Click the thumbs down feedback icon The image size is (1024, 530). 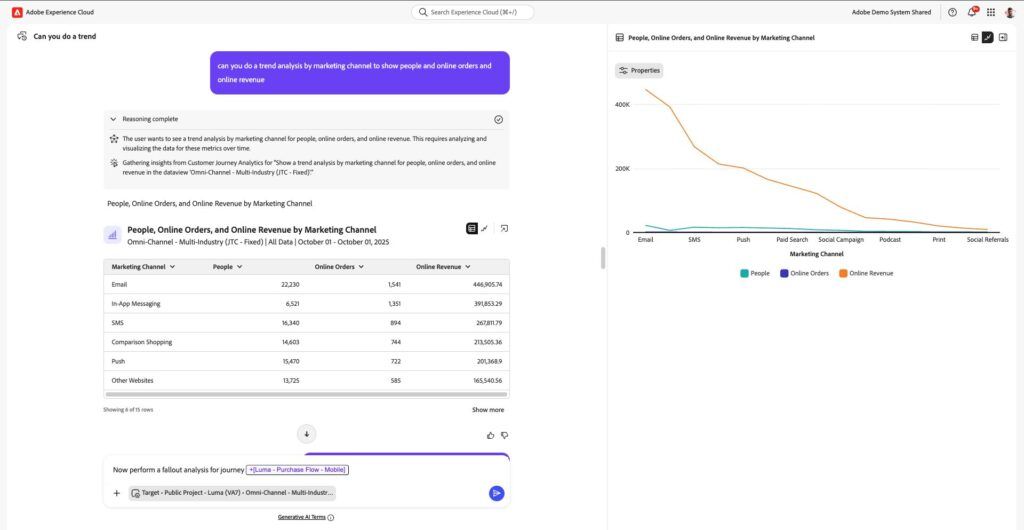504,435
